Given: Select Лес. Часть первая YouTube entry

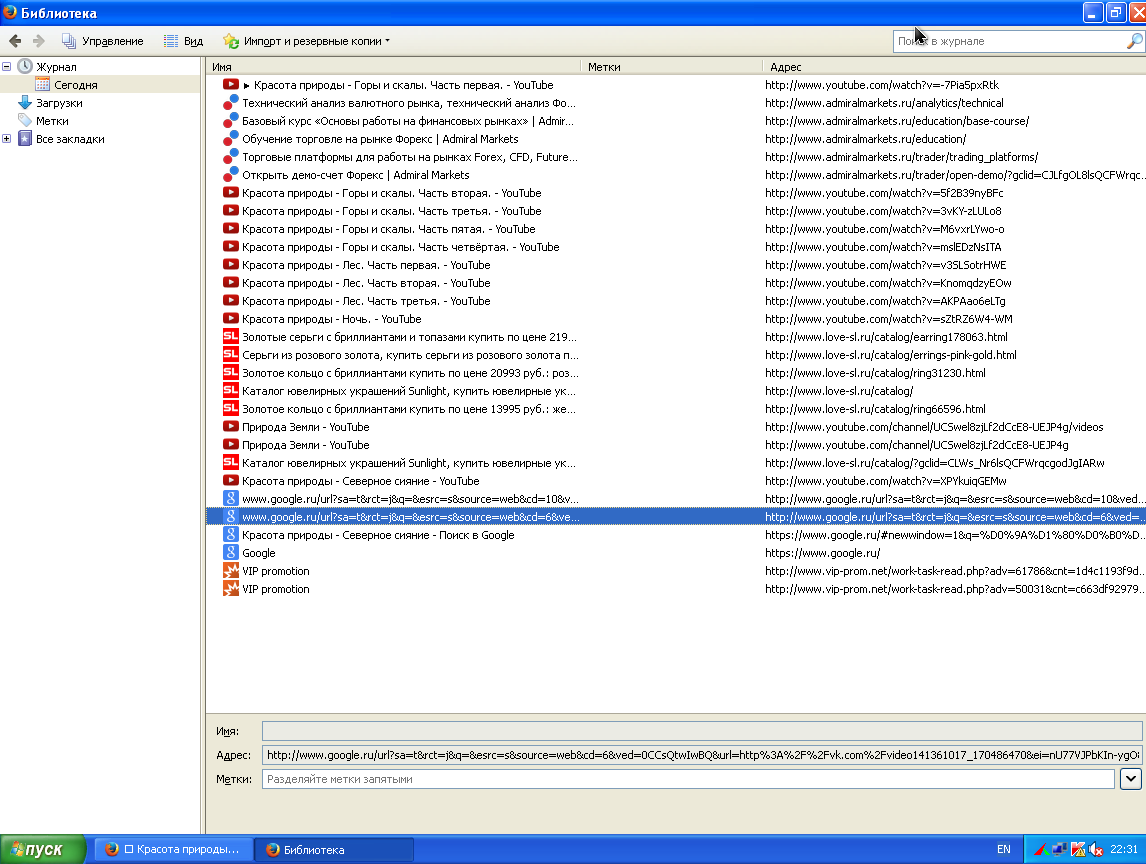Looking at the screenshot, I should point(366,265).
